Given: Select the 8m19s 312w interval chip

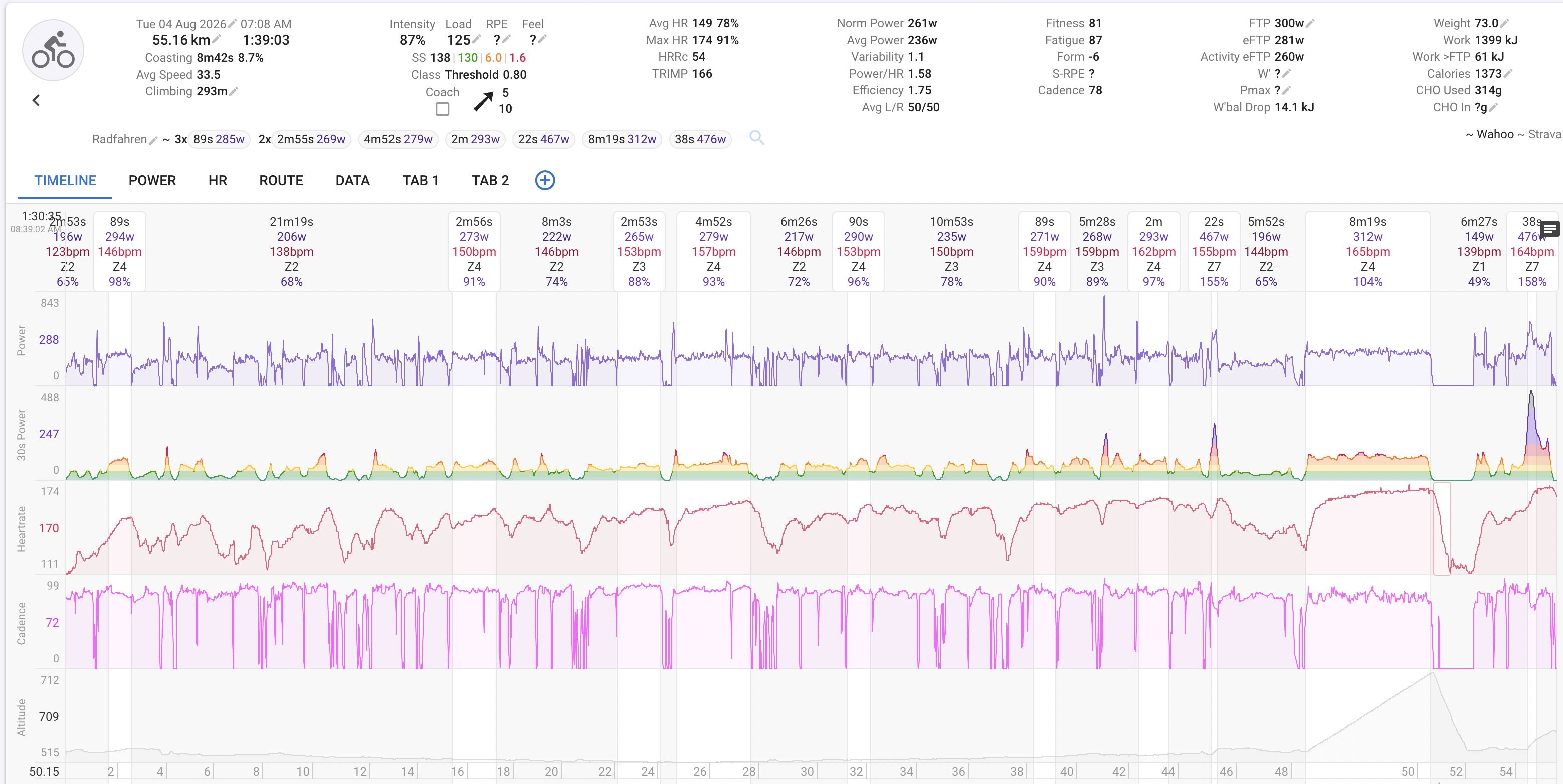Looking at the screenshot, I should (622, 139).
